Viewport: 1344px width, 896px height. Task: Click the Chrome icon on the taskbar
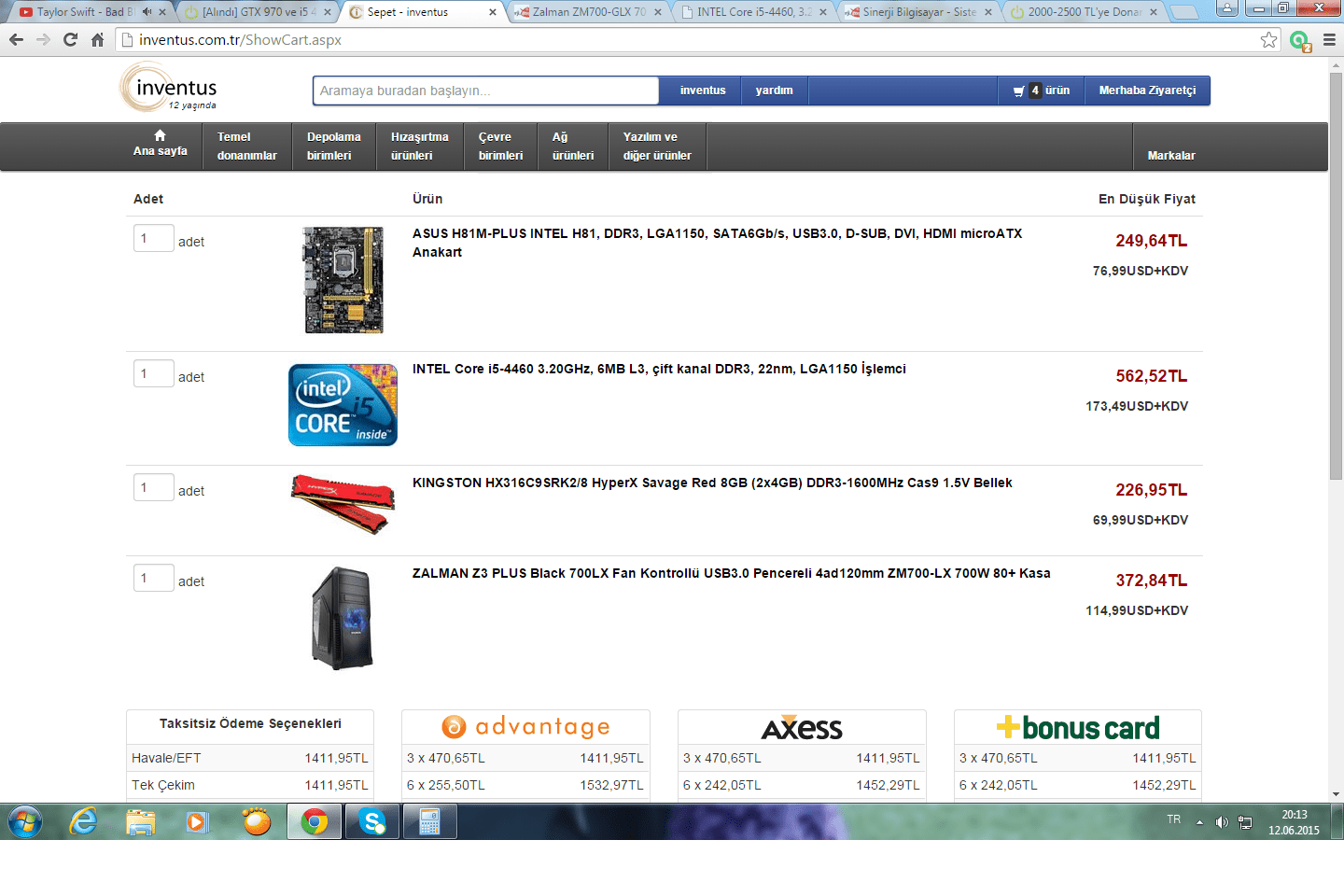click(315, 822)
